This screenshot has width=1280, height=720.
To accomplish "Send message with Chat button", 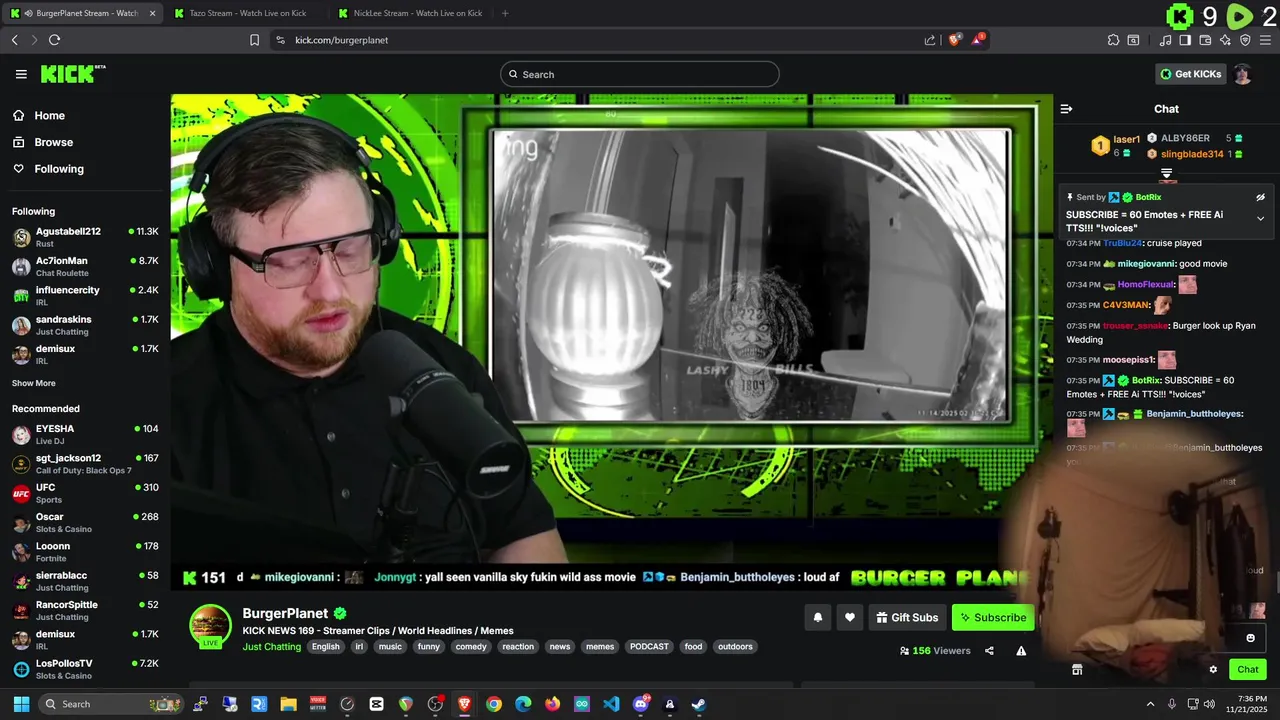I will pyautogui.click(x=1248, y=670).
